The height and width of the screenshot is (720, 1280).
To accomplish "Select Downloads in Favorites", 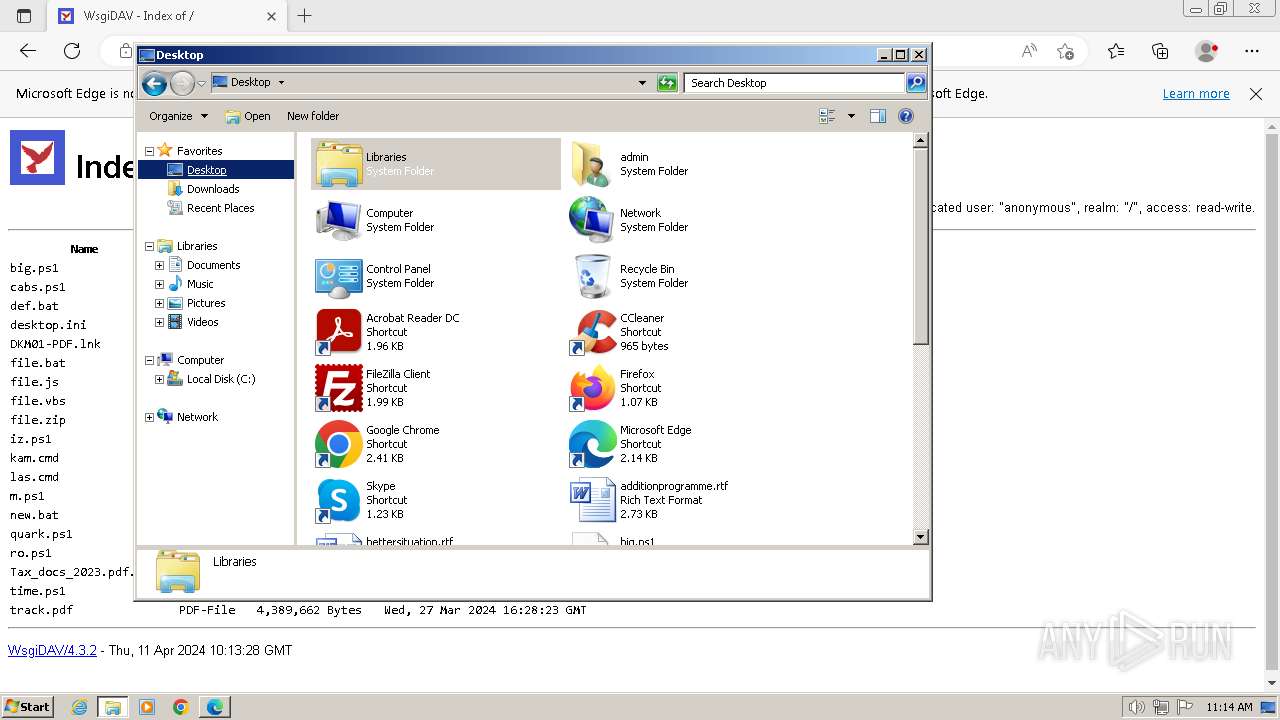I will pyautogui.click(x=213, y=189).
